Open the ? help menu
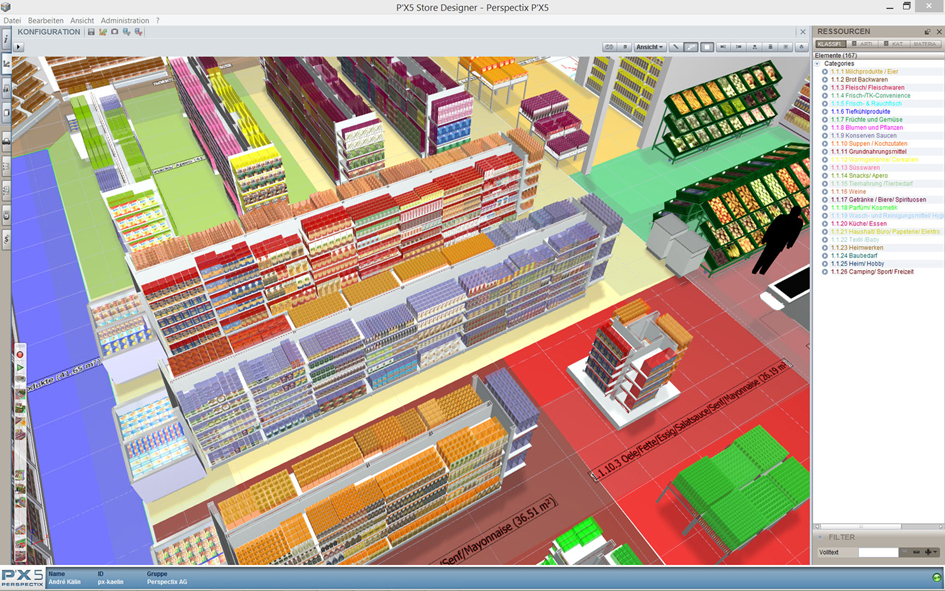The width and height of the screenshot is (945, 591). 158,20
